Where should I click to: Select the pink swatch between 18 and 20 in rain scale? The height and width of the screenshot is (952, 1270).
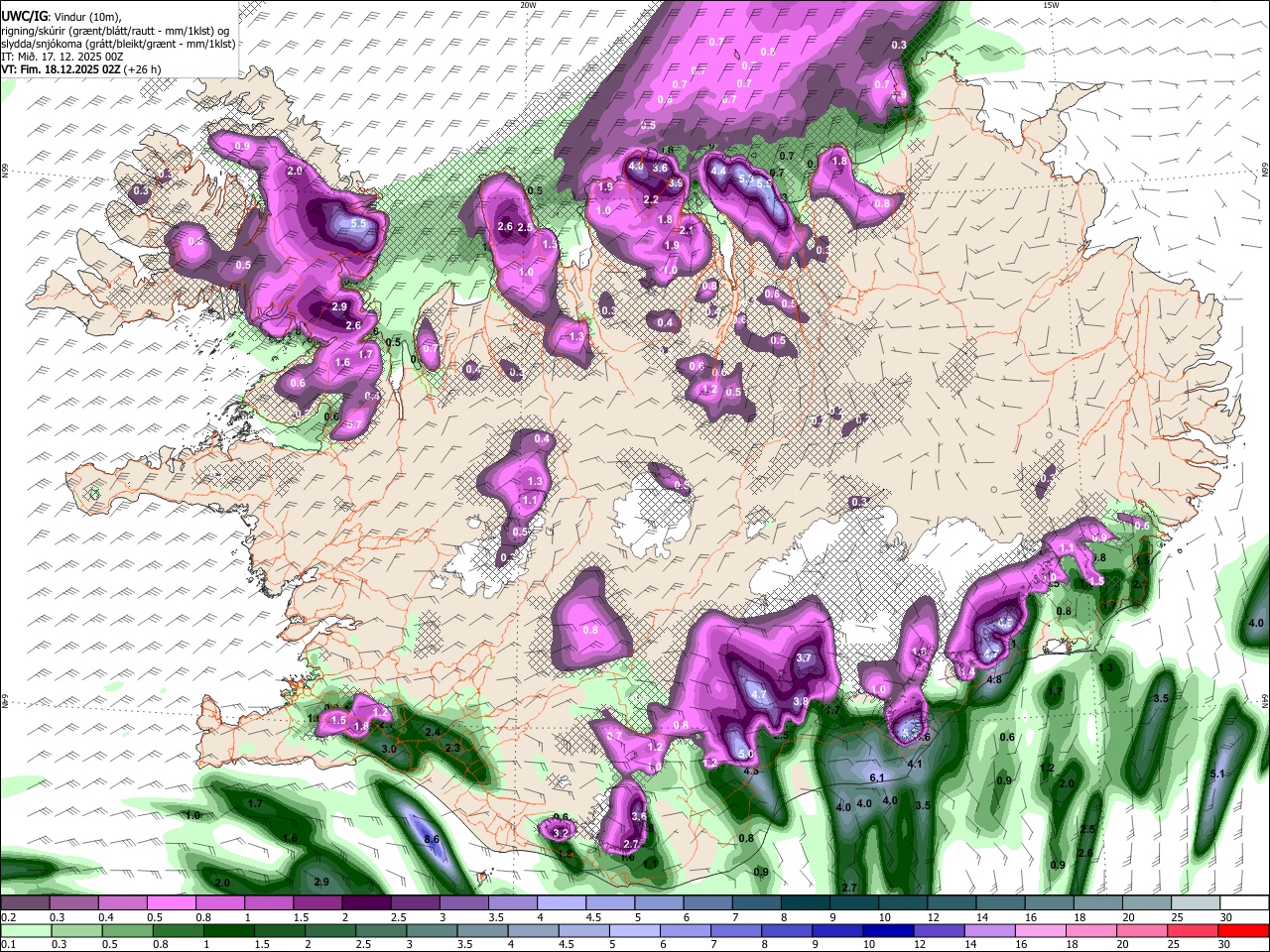(1090, 930)
